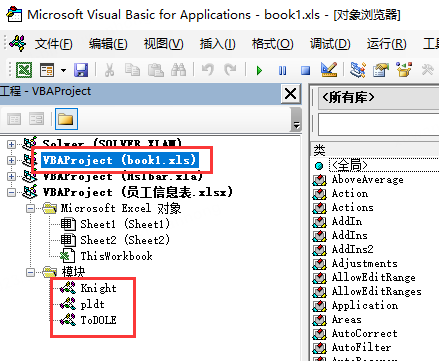This screenshot has height=361, width=439.
Task: Collapse the 模块 folder
Action: click(30, 273)
